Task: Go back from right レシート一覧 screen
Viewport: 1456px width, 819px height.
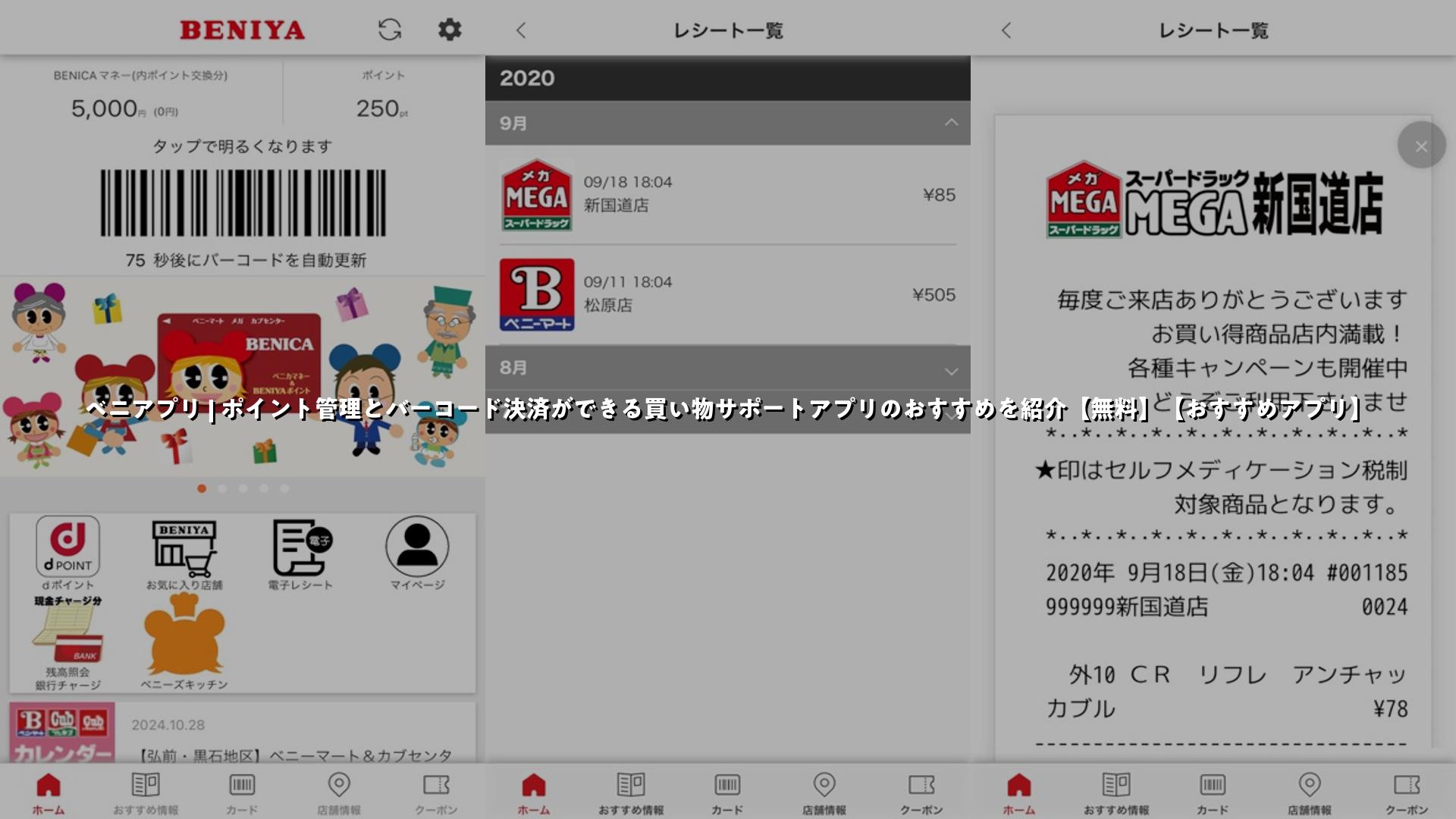Action: click(x=1006, y=30)
